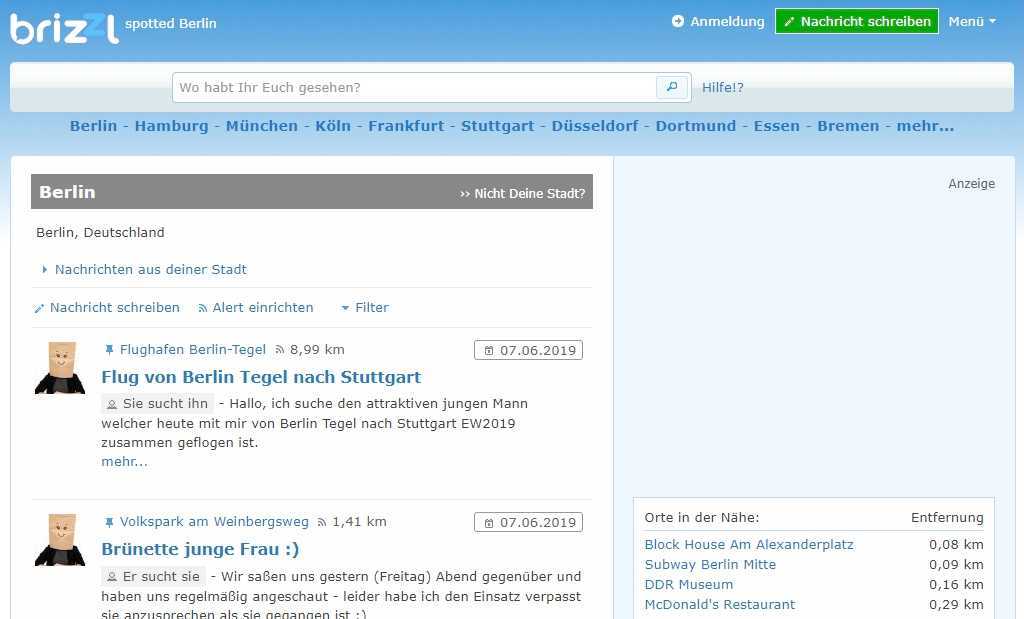1024x619 pixels.
Task: Click the Anmeldung arrow icon
Action: (678, 22)
